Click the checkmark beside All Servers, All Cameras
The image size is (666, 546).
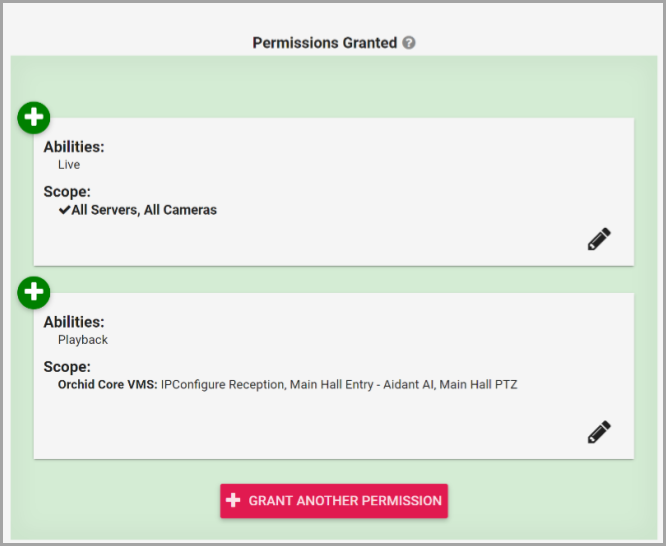64,210
